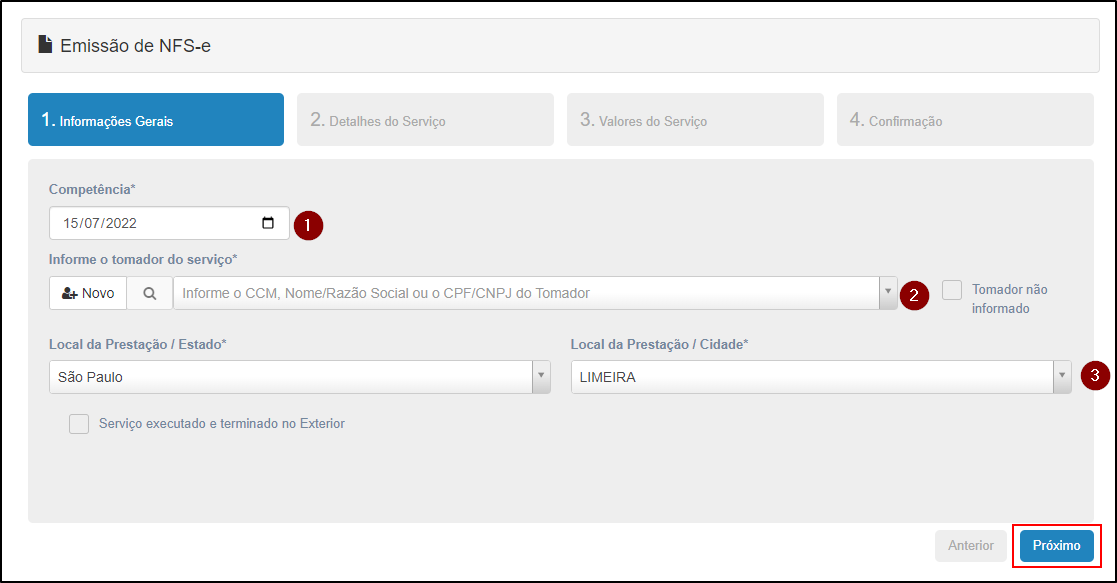Click the red circle marker number 3

tap(1095, 376)
